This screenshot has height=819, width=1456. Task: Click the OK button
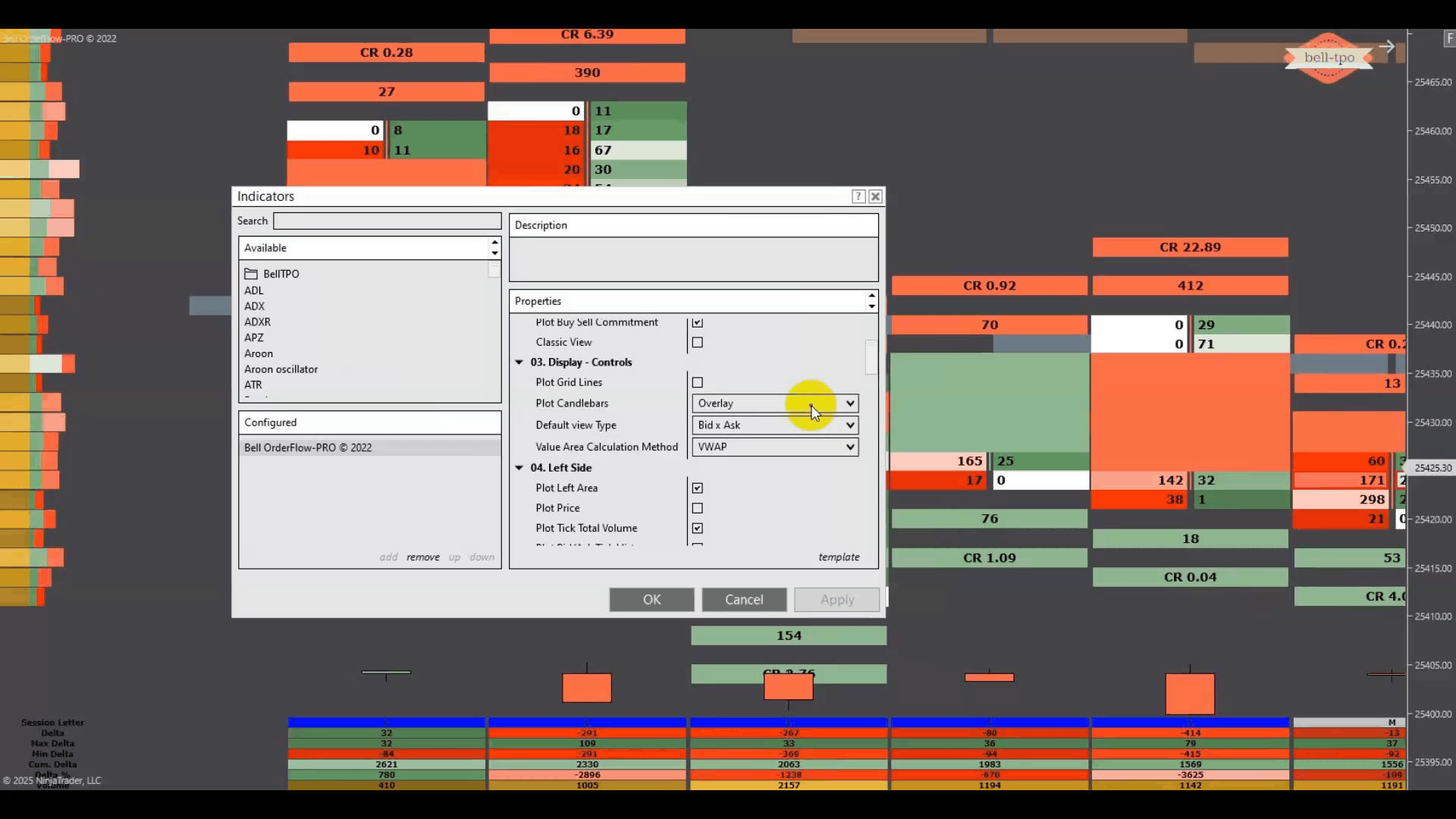click(651, 599)
